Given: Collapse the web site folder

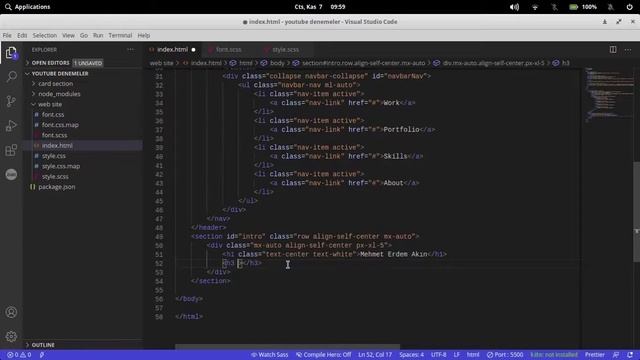Looking at the screenshot, I should (50, 104).
